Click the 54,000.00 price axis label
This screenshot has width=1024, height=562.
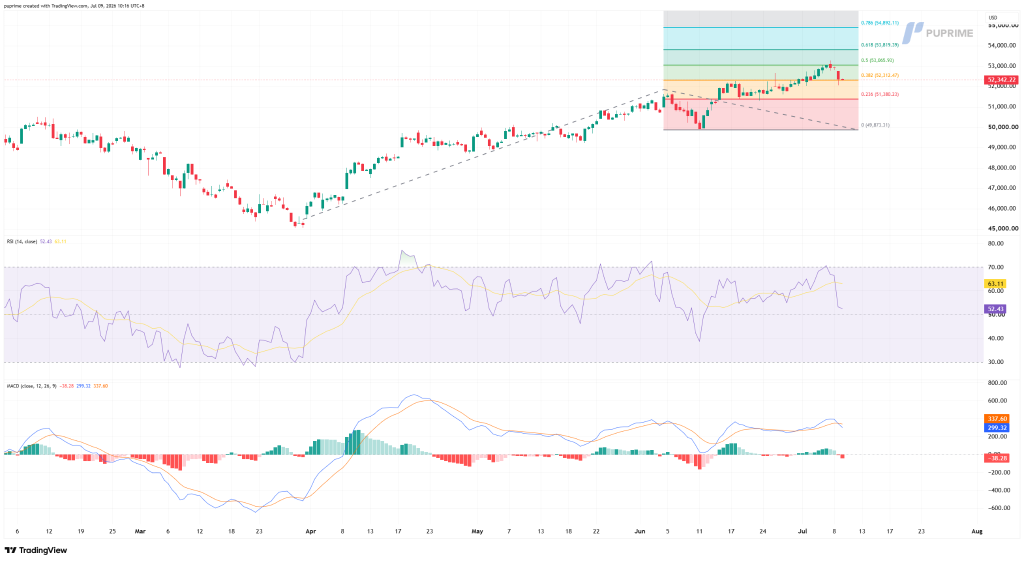(x=1002, y=46)
